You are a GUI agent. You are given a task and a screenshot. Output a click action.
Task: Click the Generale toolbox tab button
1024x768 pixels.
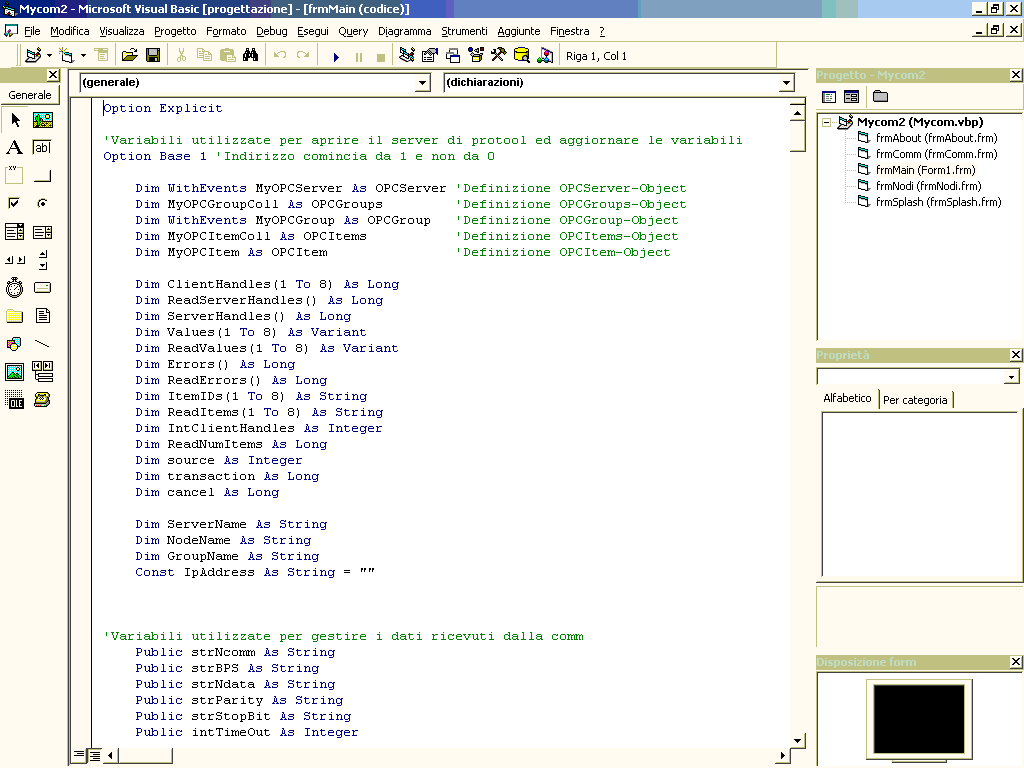pos(30,95)
